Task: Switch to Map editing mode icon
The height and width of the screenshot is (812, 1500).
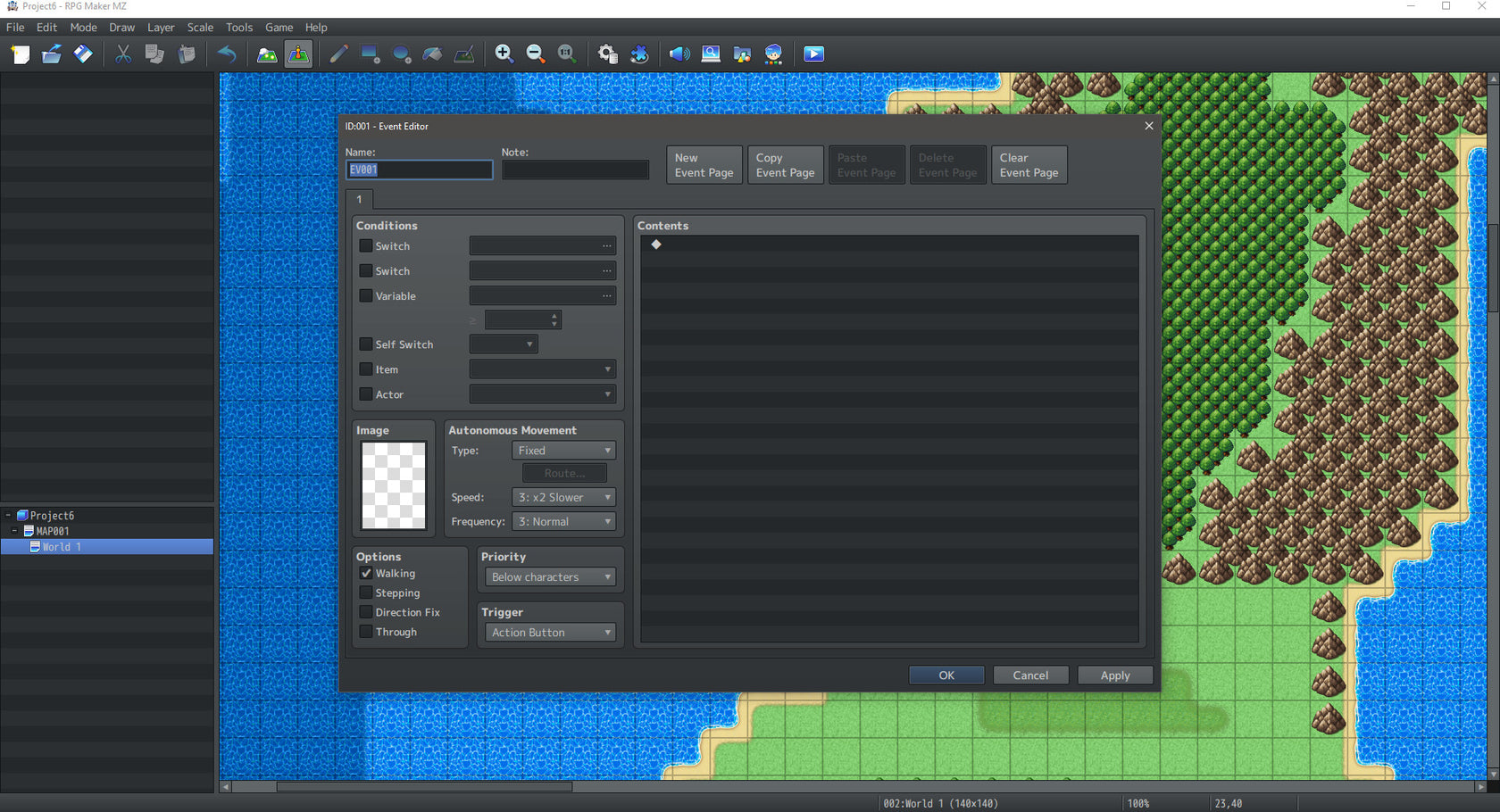Action: (x=267, y=54)
